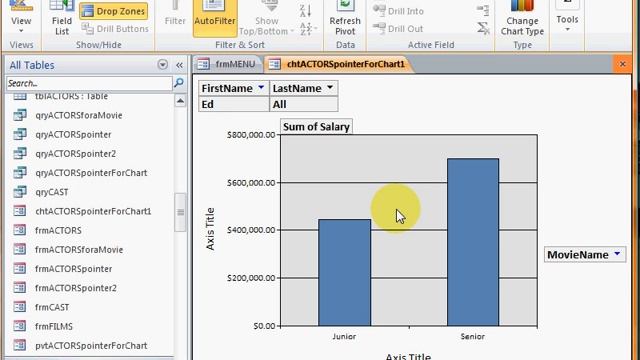
Task: Select qryACTORSpointer2 query icon
Action: (20, 153)
